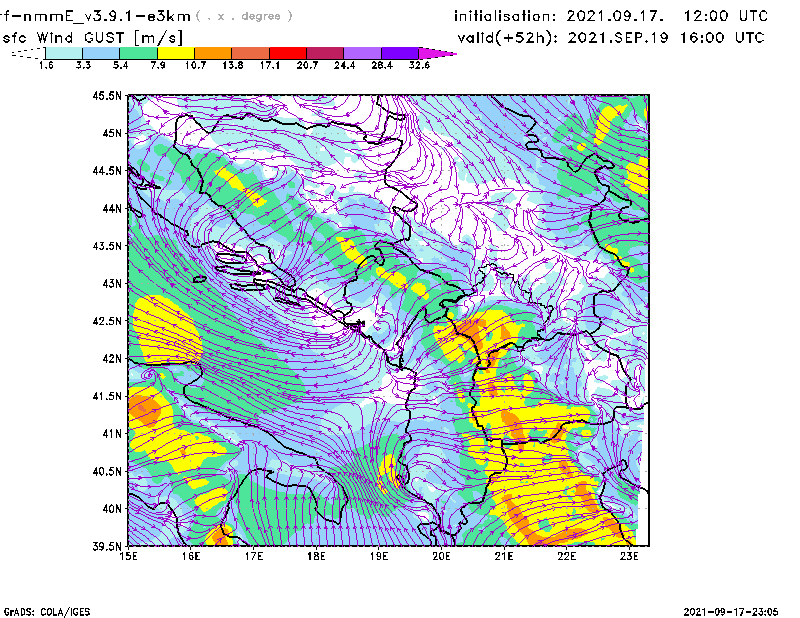Click the 19E longitude label
Screen dimensions: 800x618
click(x=379, y=556)
